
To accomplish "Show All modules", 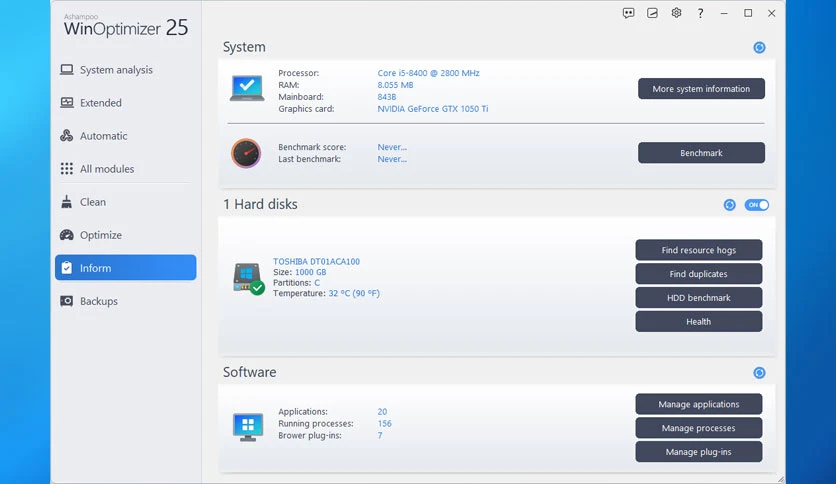I will pos(125,169).
